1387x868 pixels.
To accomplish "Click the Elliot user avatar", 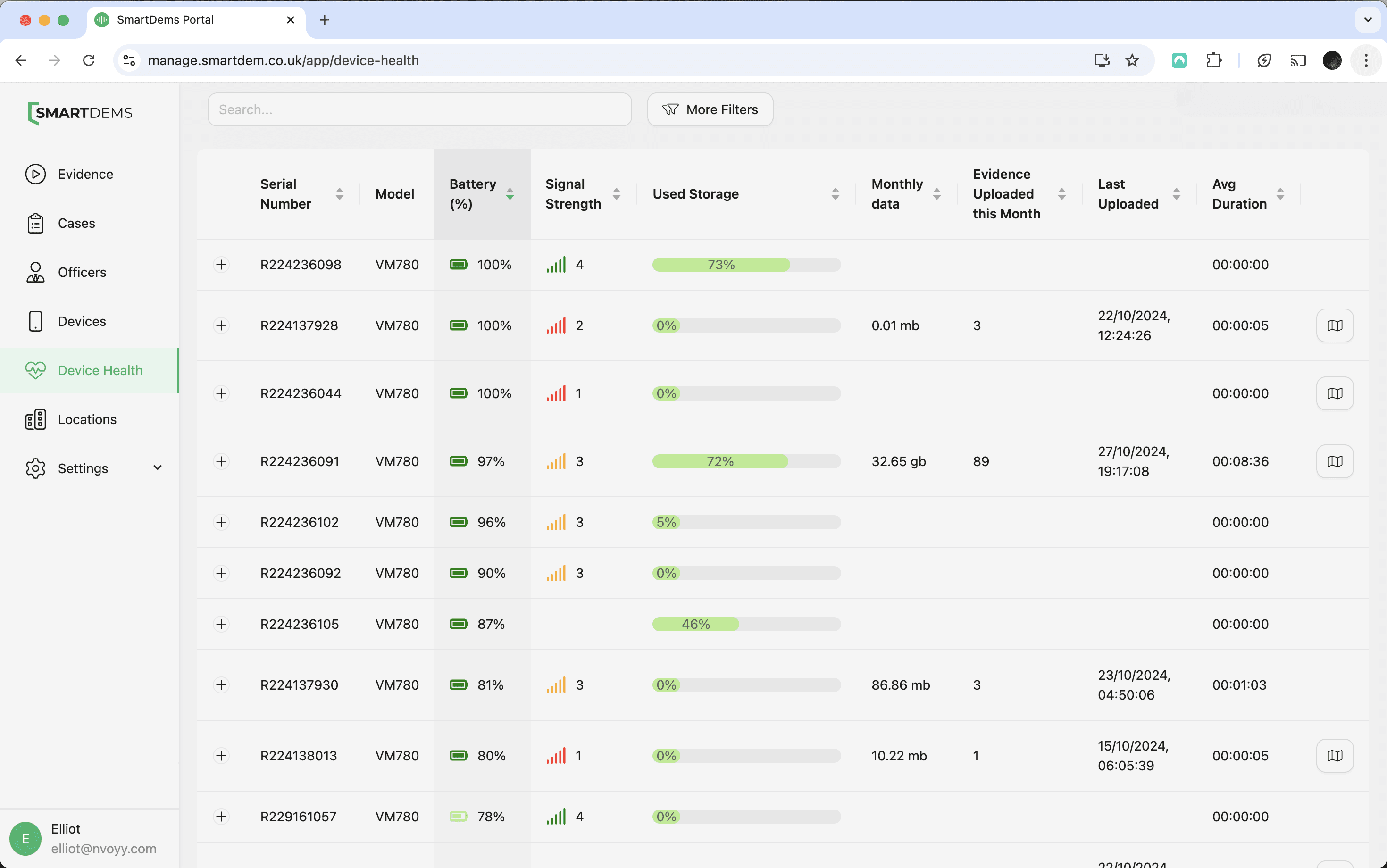I will 25,839.
